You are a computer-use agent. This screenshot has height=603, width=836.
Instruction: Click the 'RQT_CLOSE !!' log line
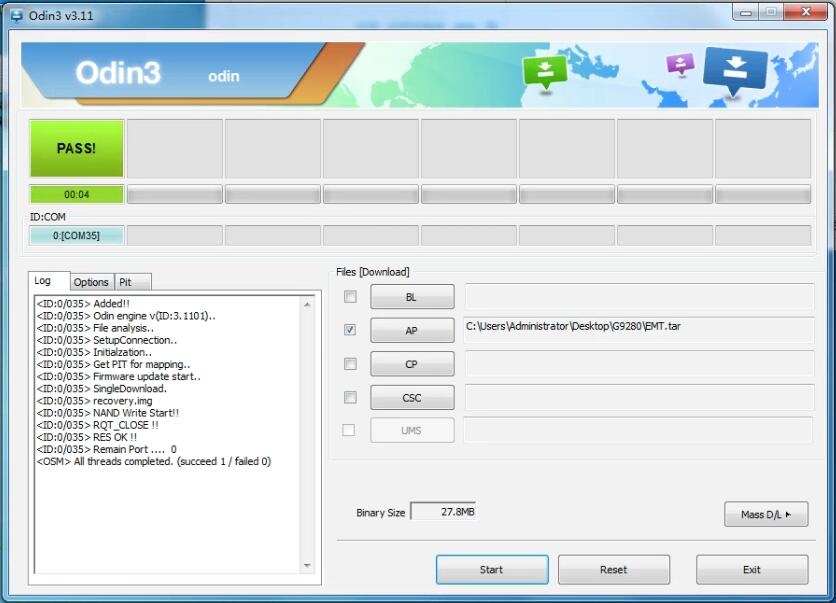pyautogui.click(x=98, y=425)
